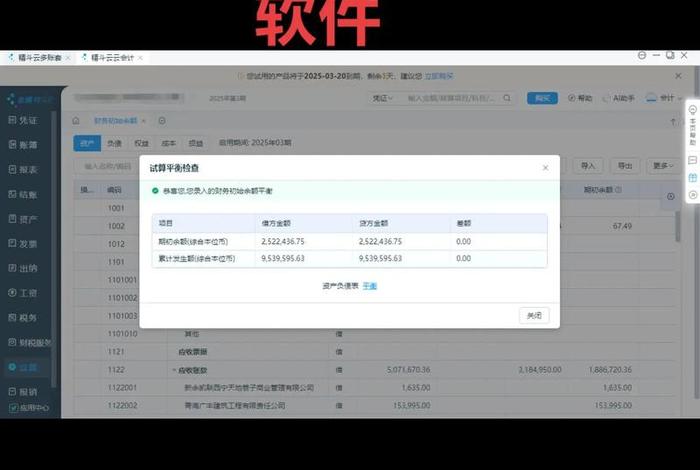Select the 资产 category tab
The height and width of the screenshot is (470, 700).
[x=87, y=143]
